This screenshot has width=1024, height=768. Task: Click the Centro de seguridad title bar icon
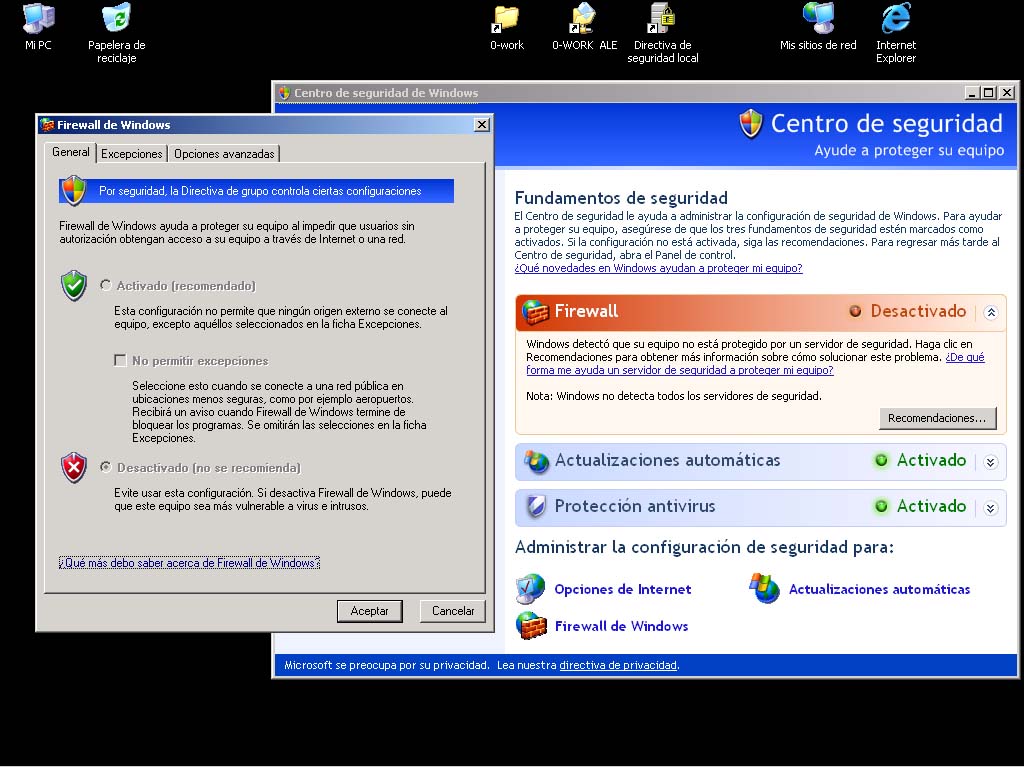[x=284, y=93]
